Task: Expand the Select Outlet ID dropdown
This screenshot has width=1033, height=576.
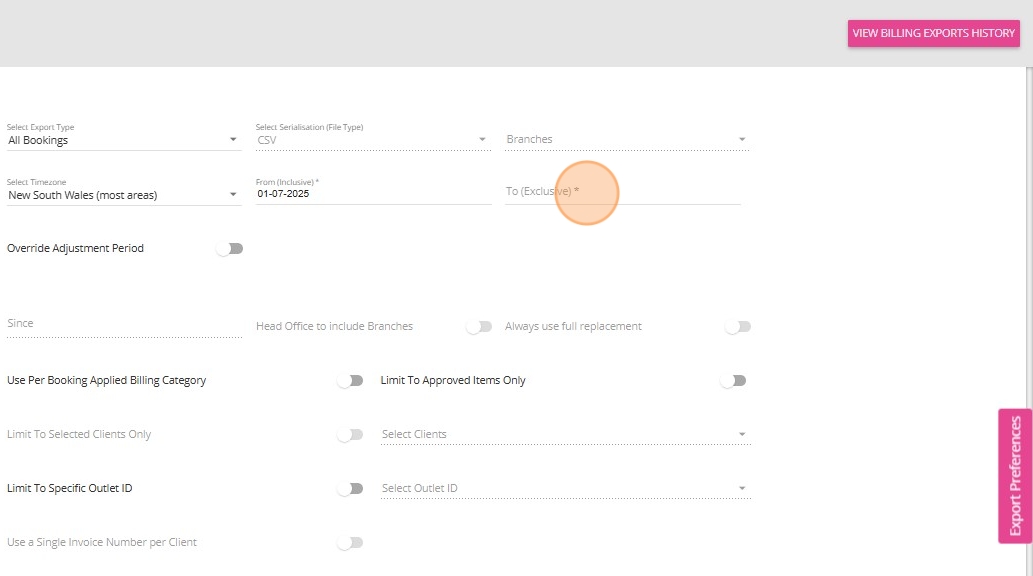Action: click(x=566, y=488)
